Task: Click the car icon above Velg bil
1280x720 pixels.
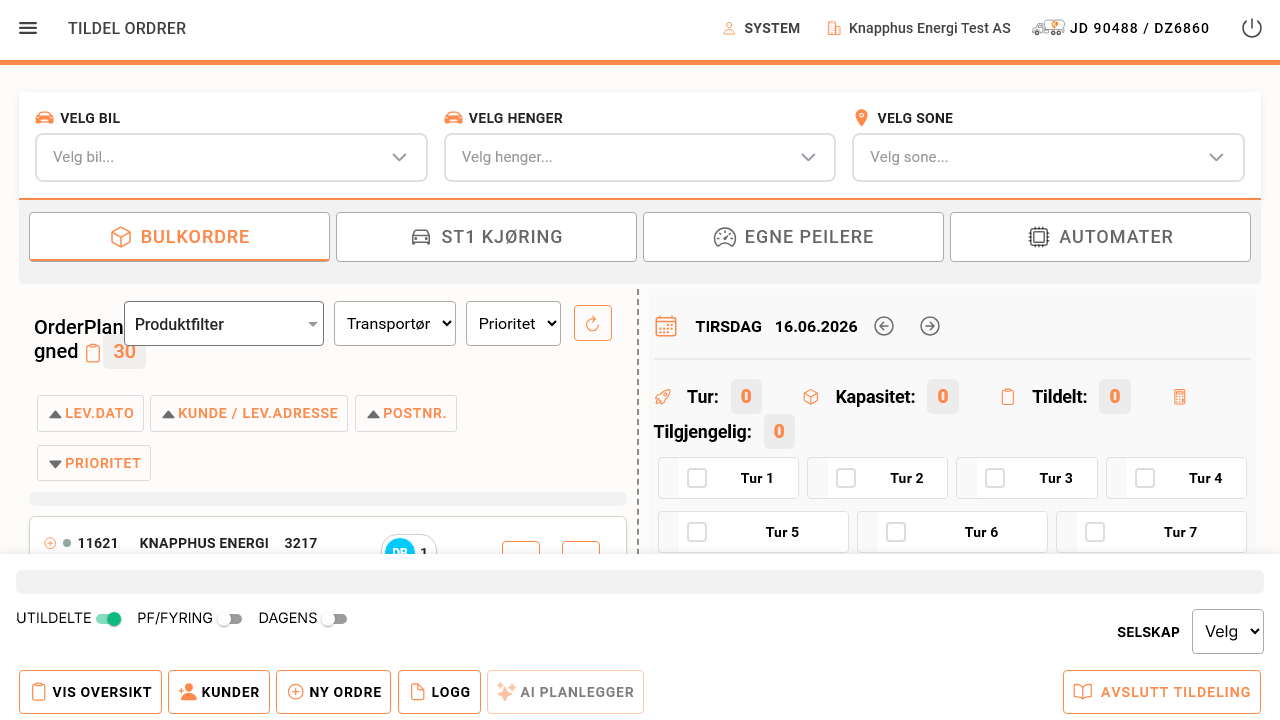Action: [x=44, y=118]
